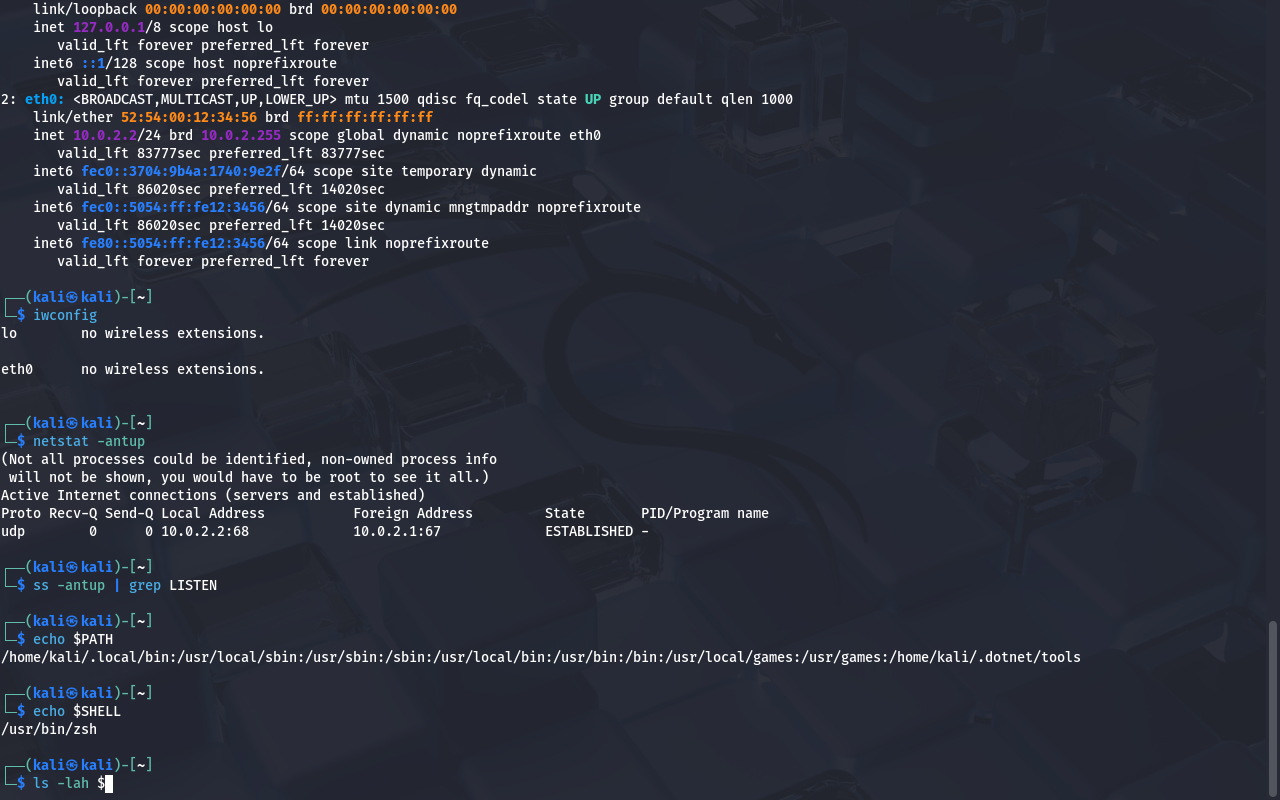Click the 'iwconfig' command text

(x=65, y=315)
